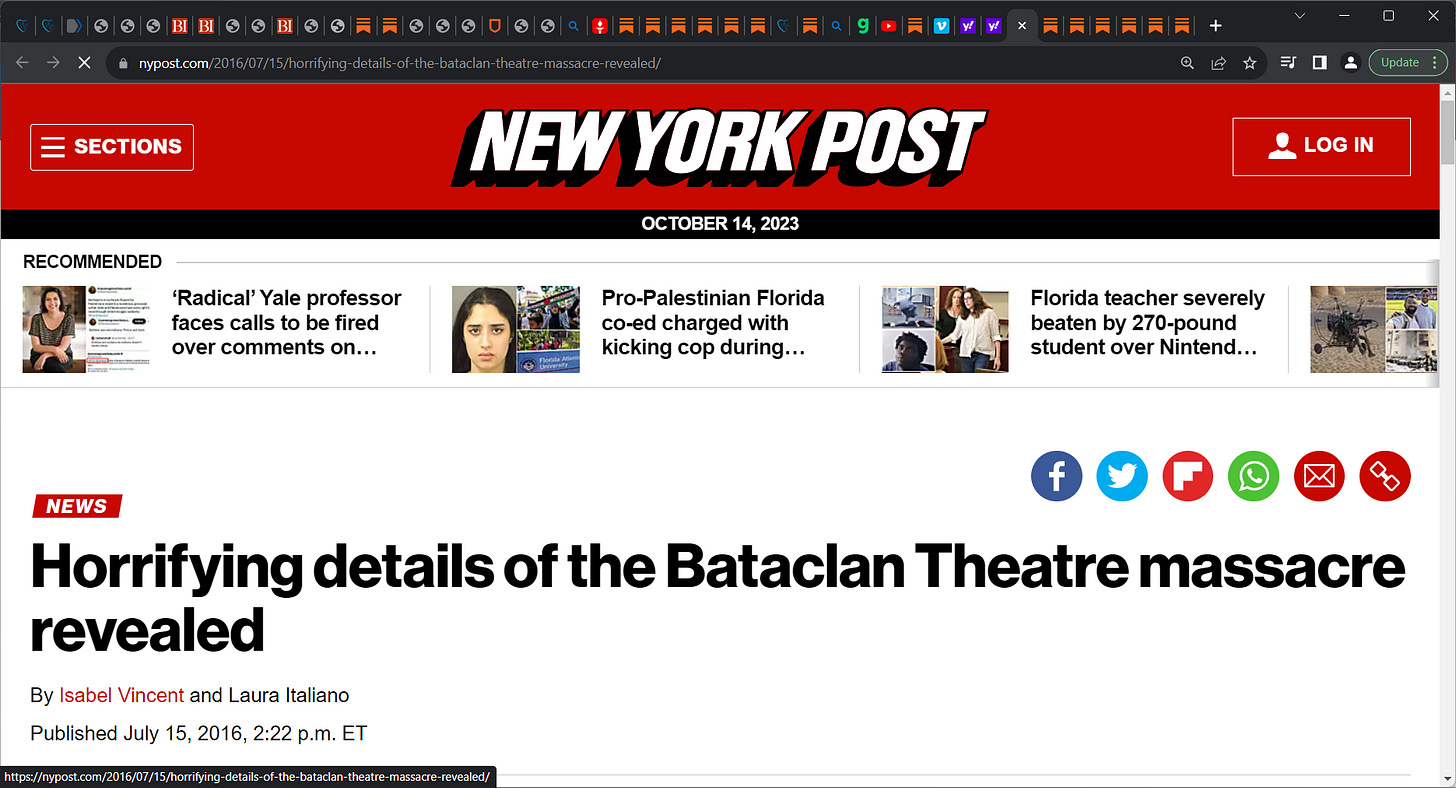Open the Chrome profile avatar
The image size is (1456, 788).
point(1350,62)
